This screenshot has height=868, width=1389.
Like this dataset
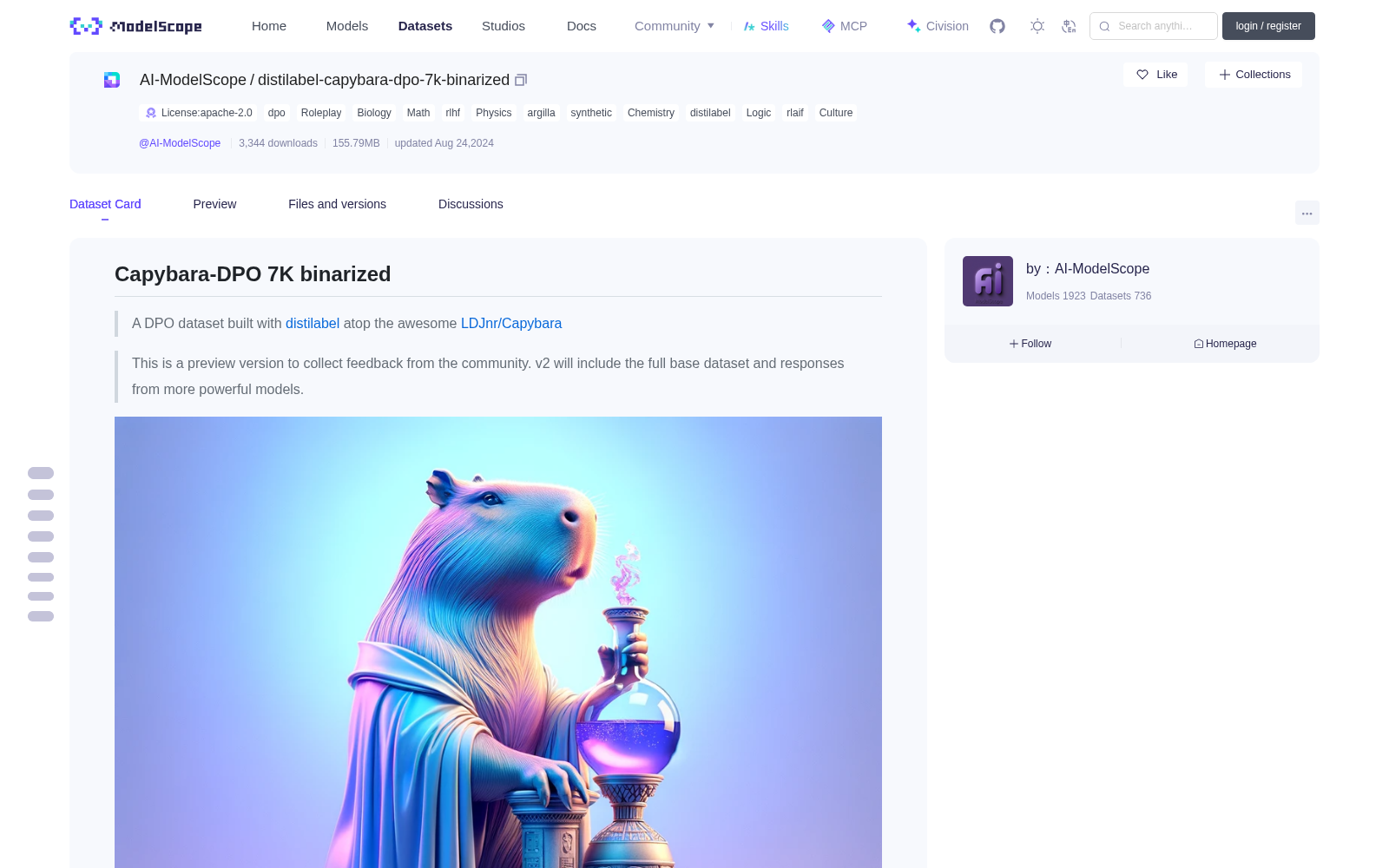[1155, 75]
